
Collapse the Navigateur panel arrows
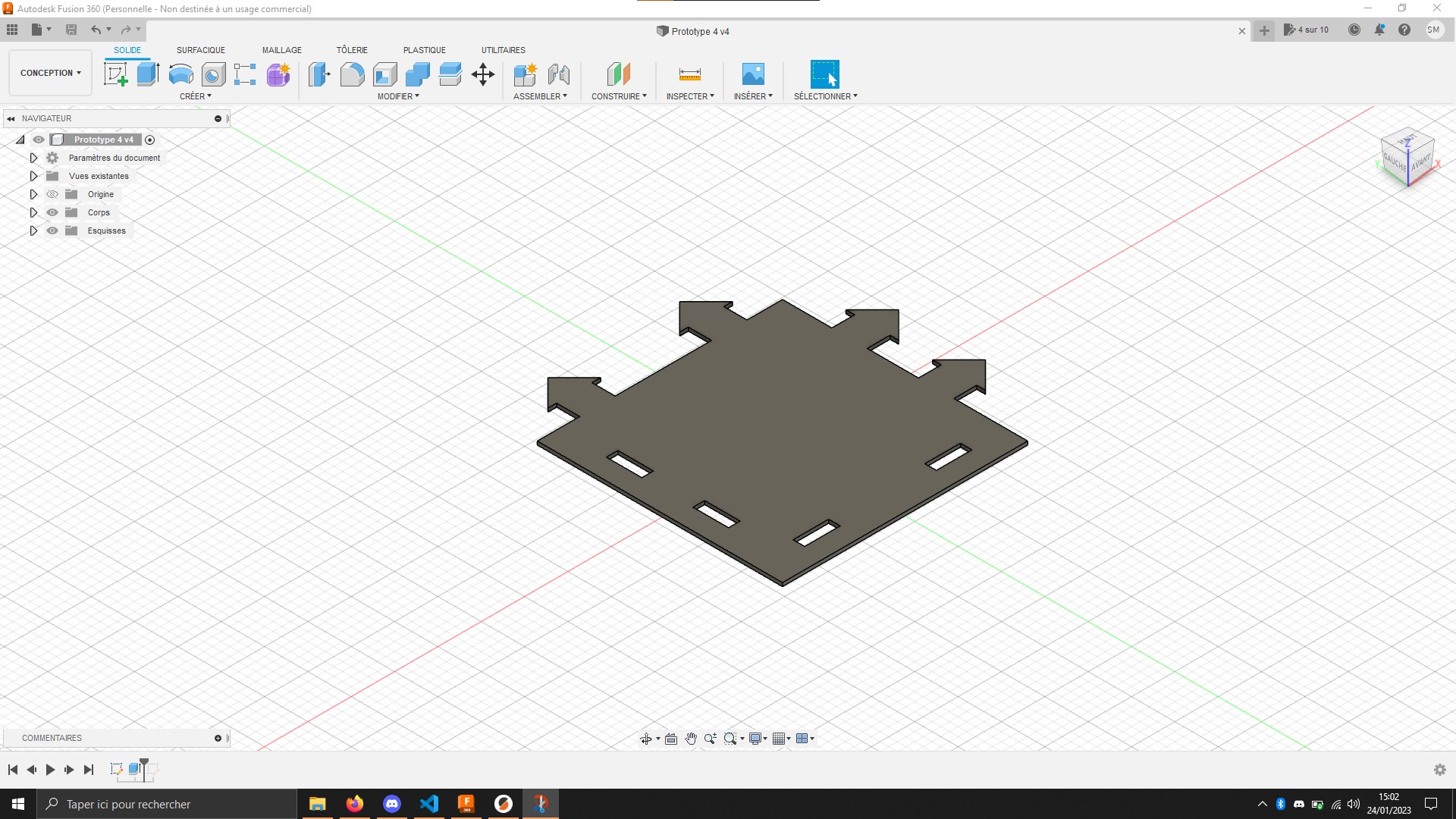click(11, 118)
